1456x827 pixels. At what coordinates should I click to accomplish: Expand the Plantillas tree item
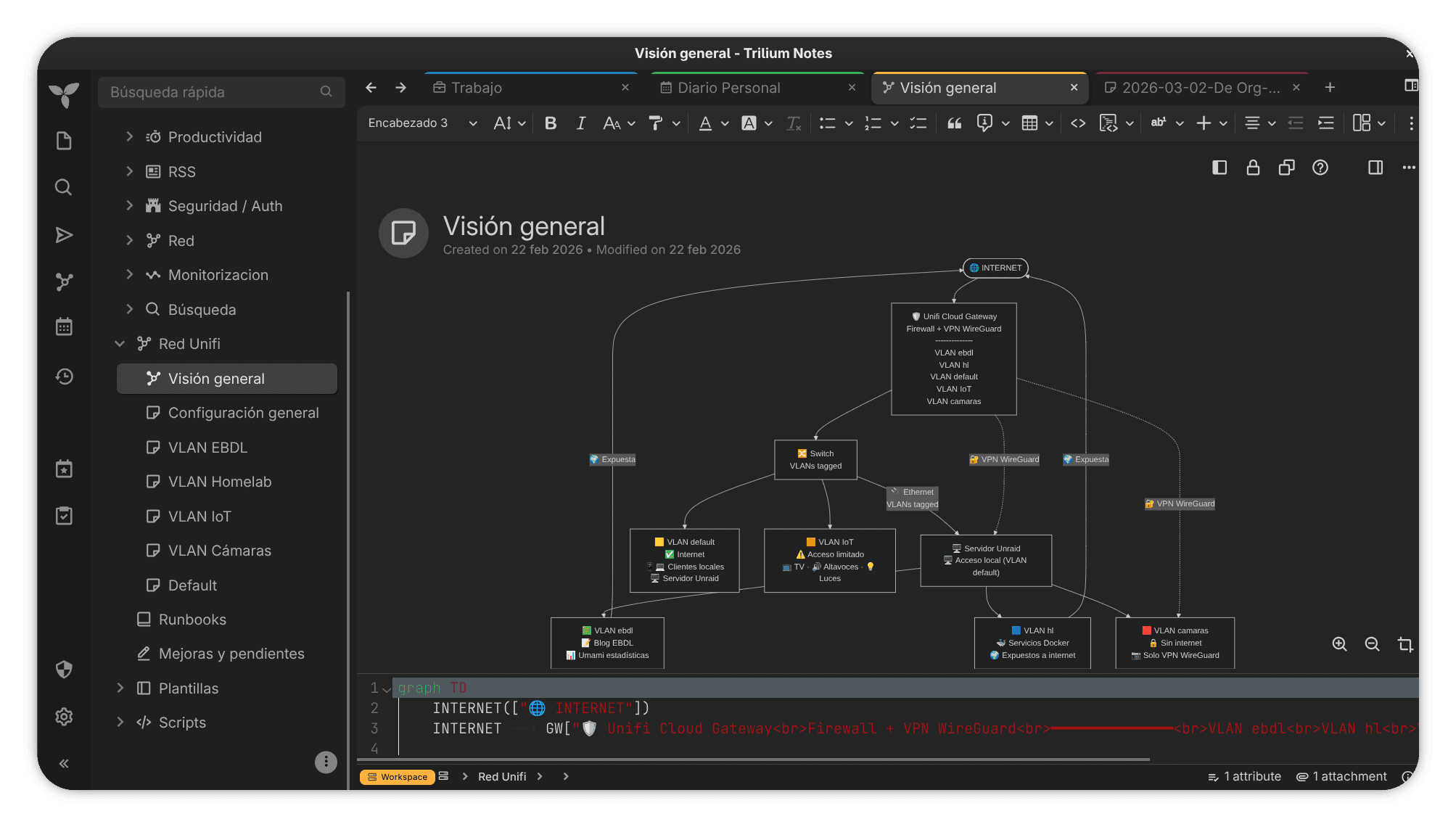click(x=120, y=688)
